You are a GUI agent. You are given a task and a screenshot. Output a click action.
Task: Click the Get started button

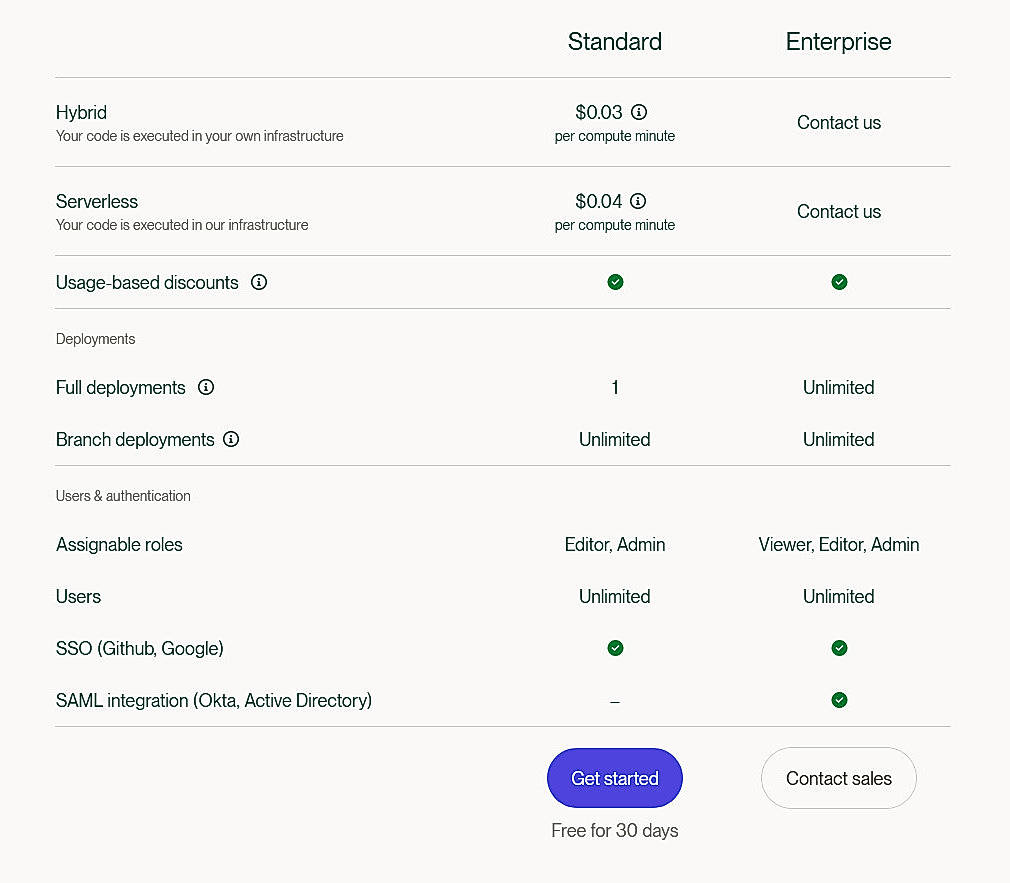614,778
